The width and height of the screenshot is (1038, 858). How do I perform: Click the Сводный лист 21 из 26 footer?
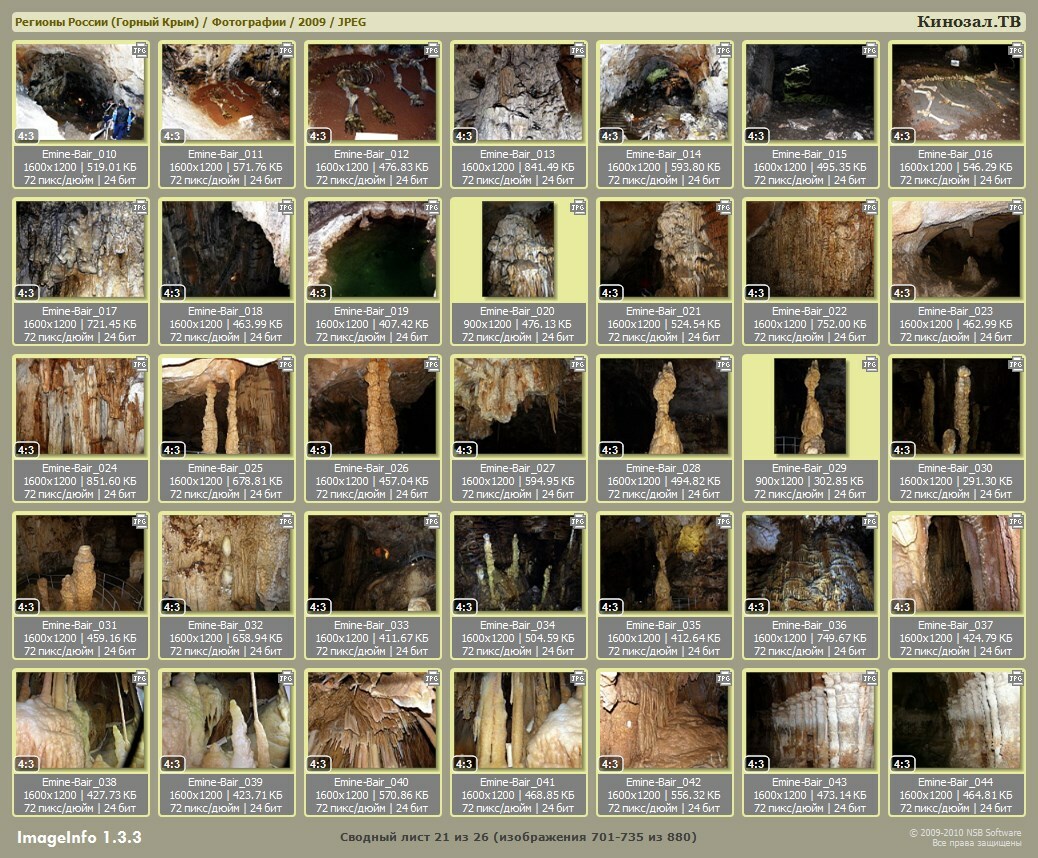[518, 837]
